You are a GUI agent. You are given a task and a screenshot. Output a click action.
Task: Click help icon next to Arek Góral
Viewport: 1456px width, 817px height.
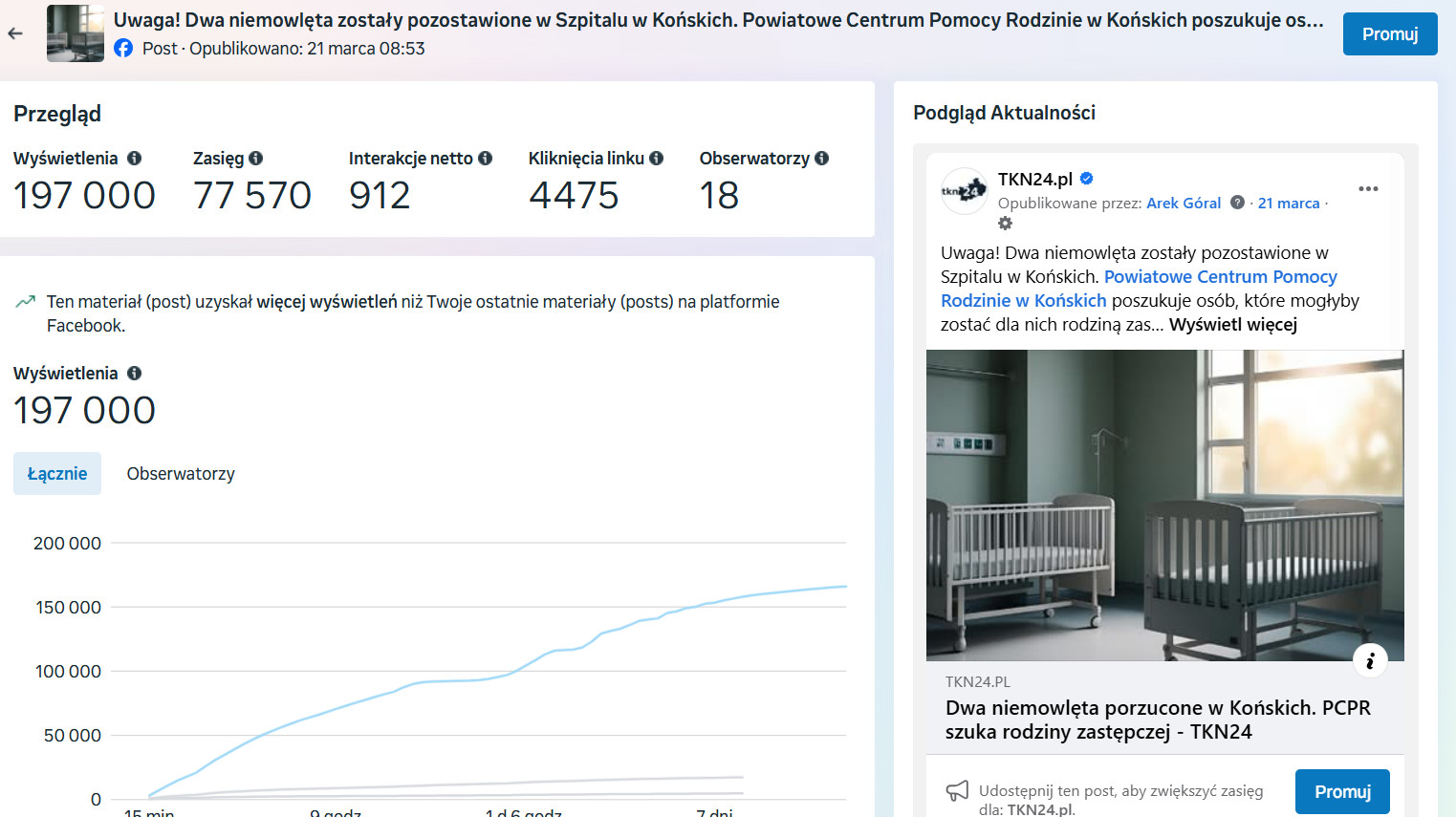(x=1237, y=203)
